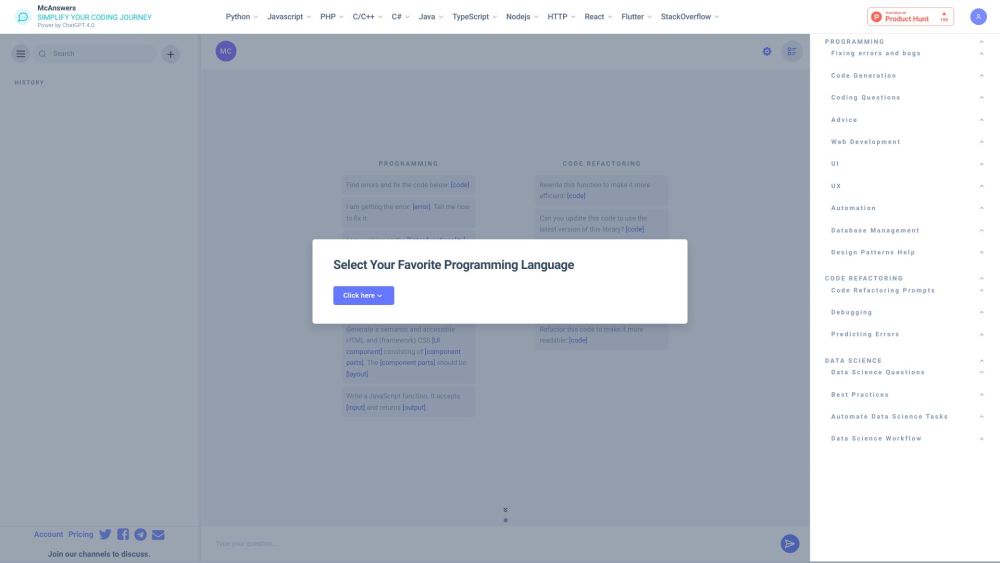This screenshot has height=563, width=1000.
Task: Open settings via the gear icon
Action: click(x=767, y=51)
